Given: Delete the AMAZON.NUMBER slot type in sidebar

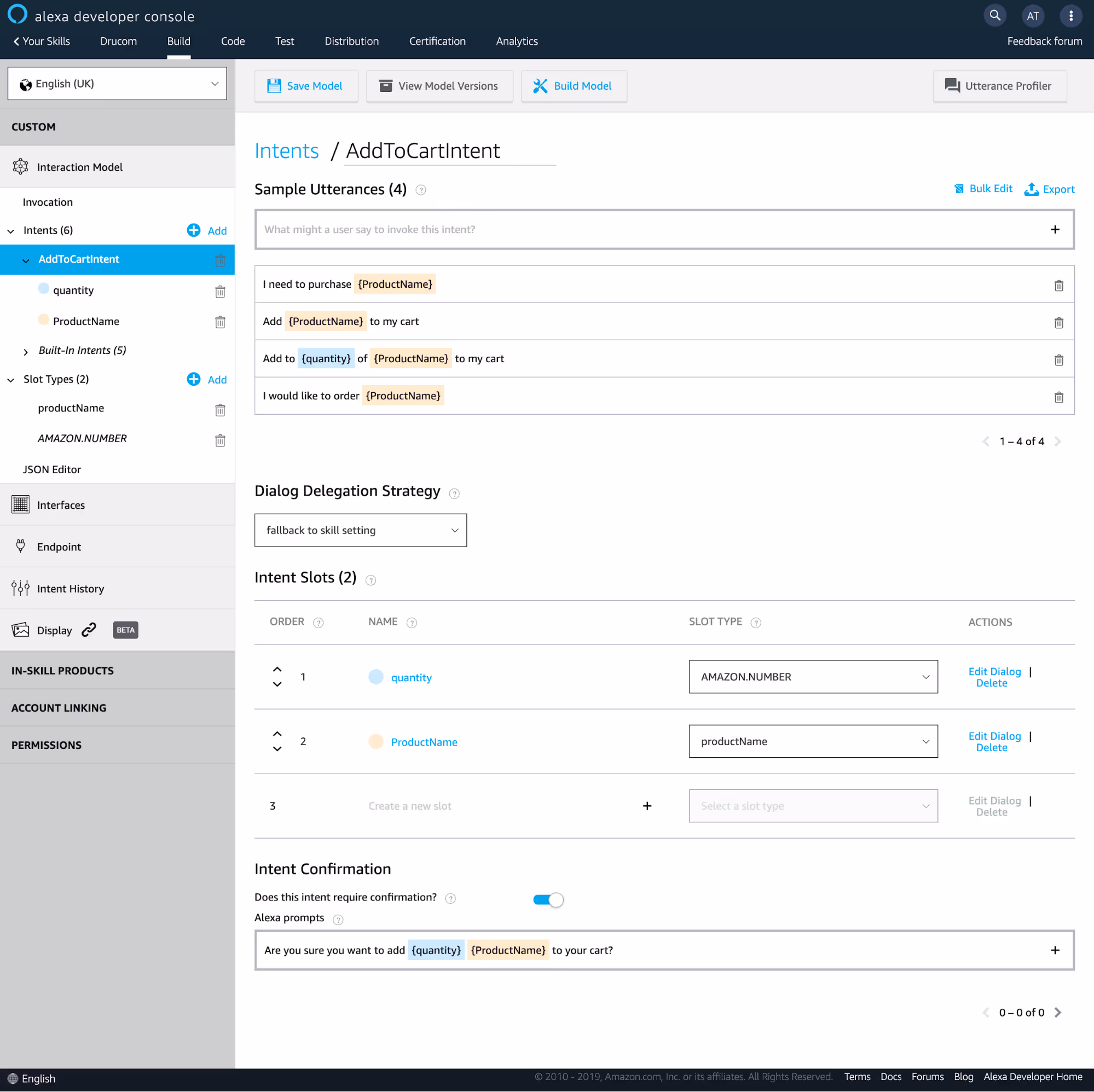Looking at the screenshot, I should pos(220,440).
